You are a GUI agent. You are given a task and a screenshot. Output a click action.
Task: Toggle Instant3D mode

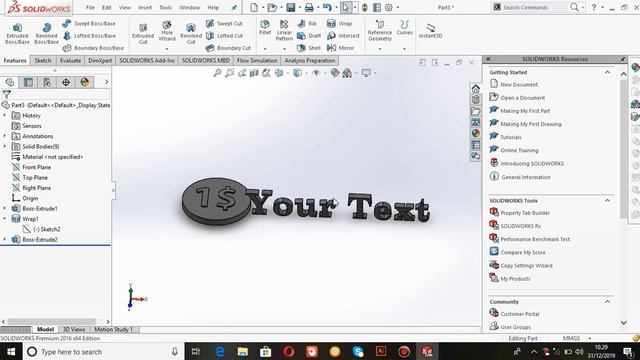coord(430,31)
